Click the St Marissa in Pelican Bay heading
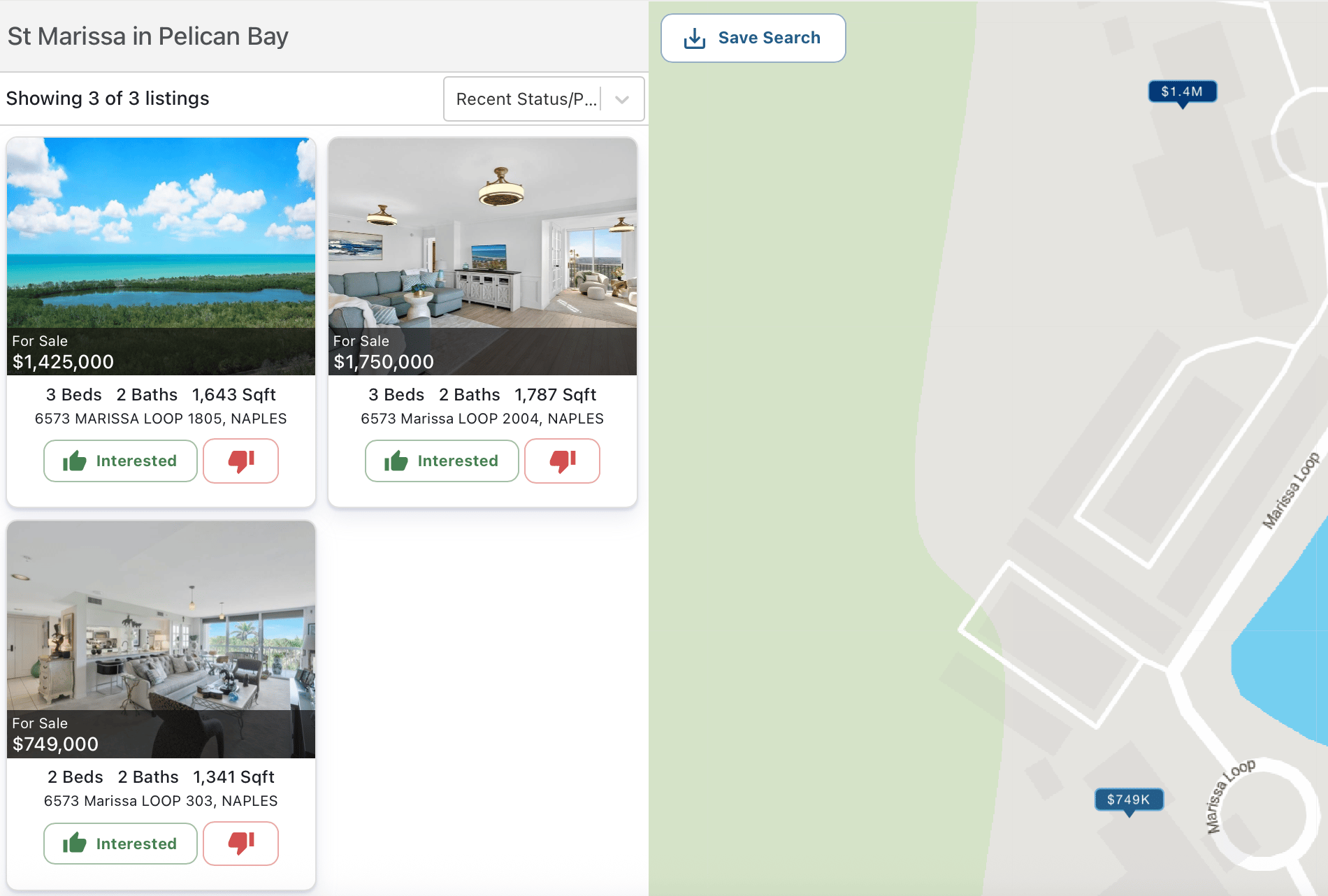The image size is (1328, 896). pyautogui.click(x=148, y=36)
